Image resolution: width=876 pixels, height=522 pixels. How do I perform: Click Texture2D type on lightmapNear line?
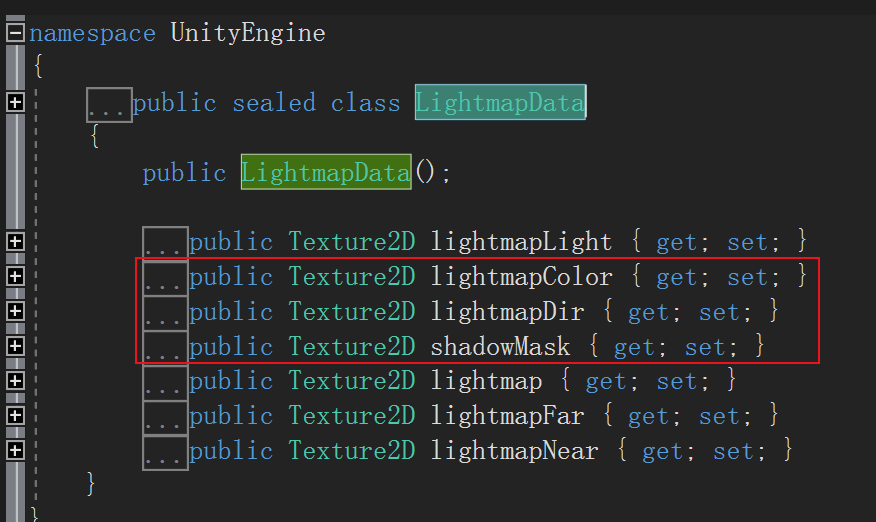[x=352, y=450]
